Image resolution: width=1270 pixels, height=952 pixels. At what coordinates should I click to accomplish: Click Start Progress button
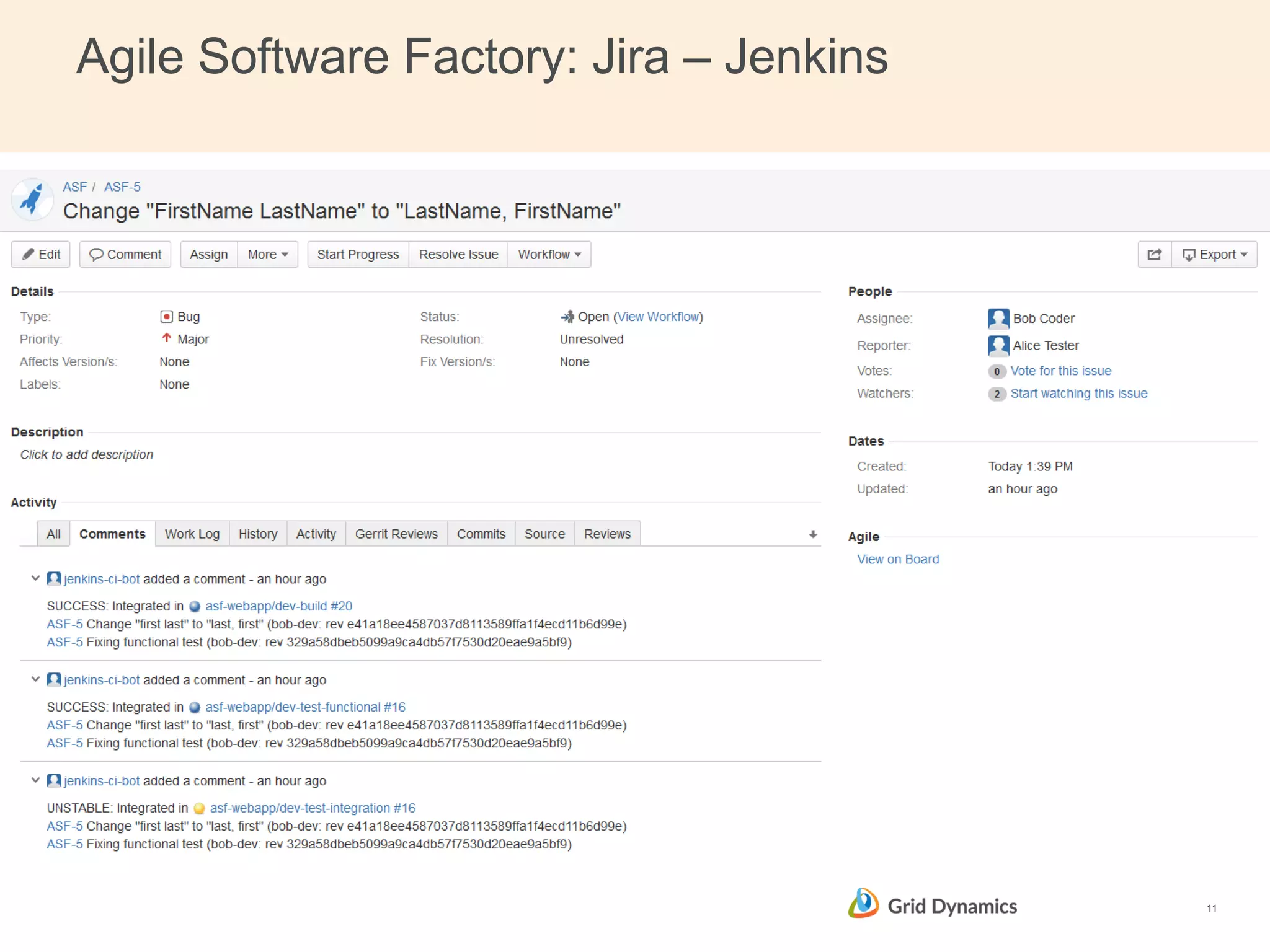pyautogui.click(x=358, y=255)
